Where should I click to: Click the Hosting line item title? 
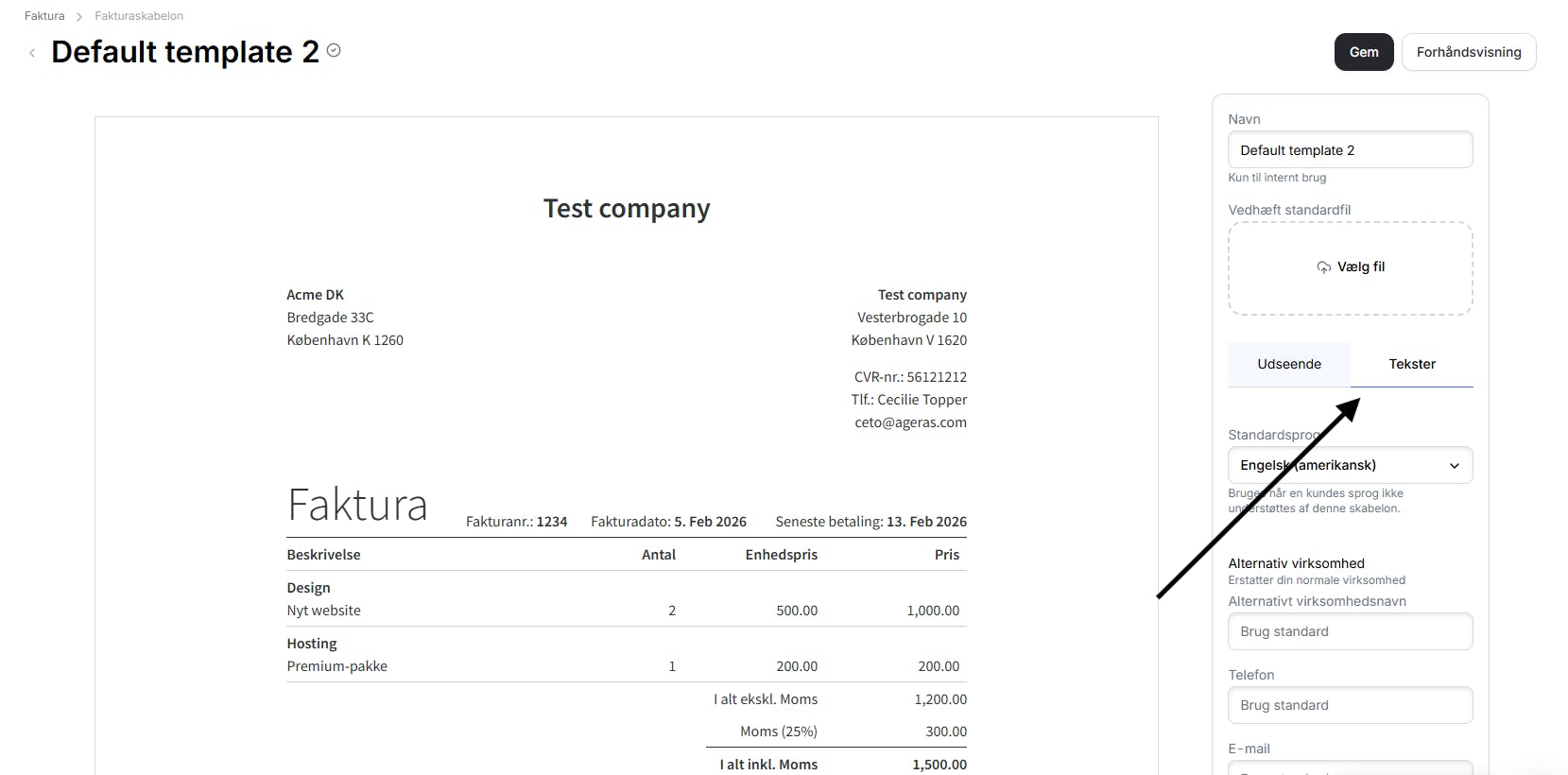312,644
